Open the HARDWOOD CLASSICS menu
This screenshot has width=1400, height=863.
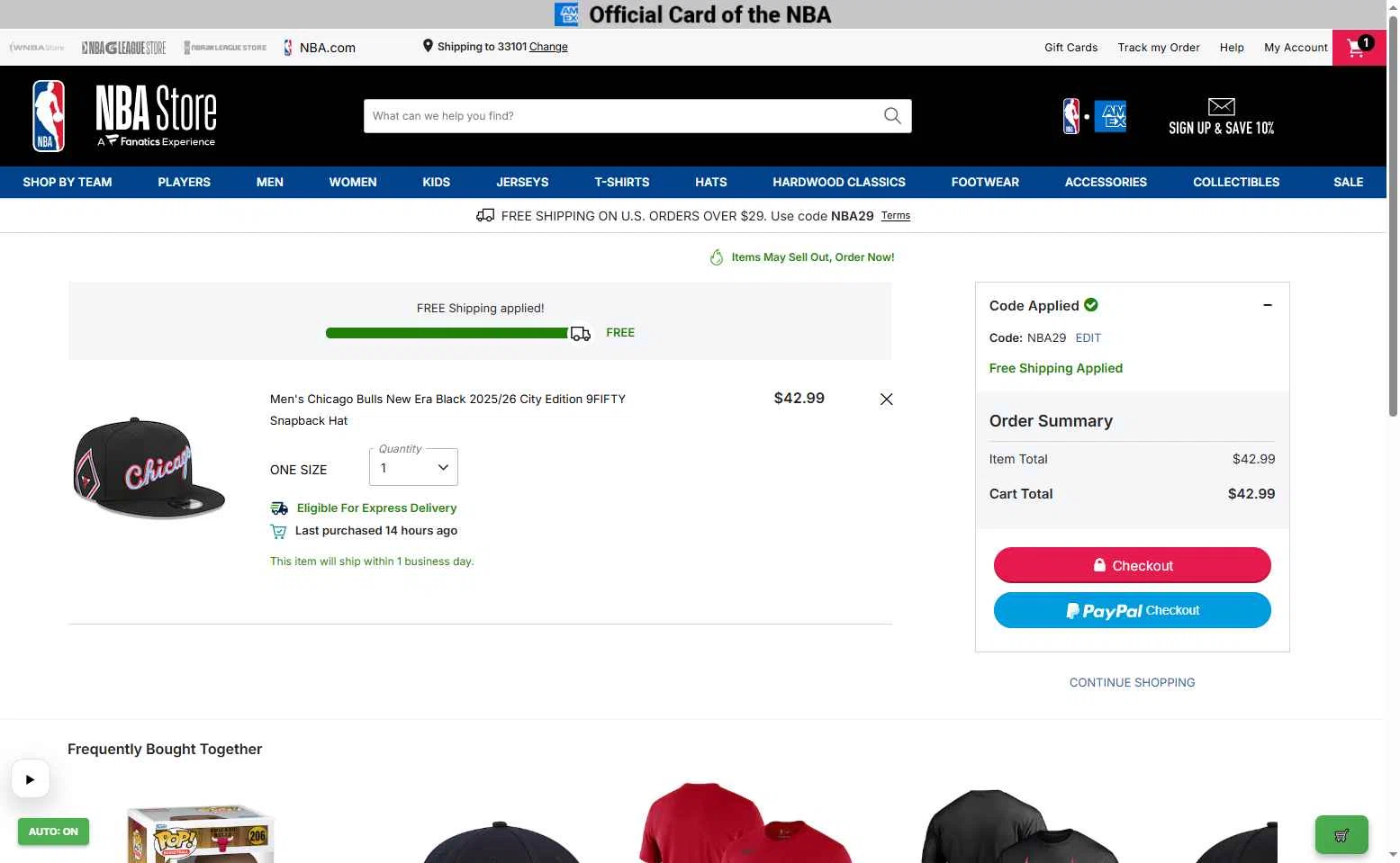pyautogui.click(x=839, y=182)
